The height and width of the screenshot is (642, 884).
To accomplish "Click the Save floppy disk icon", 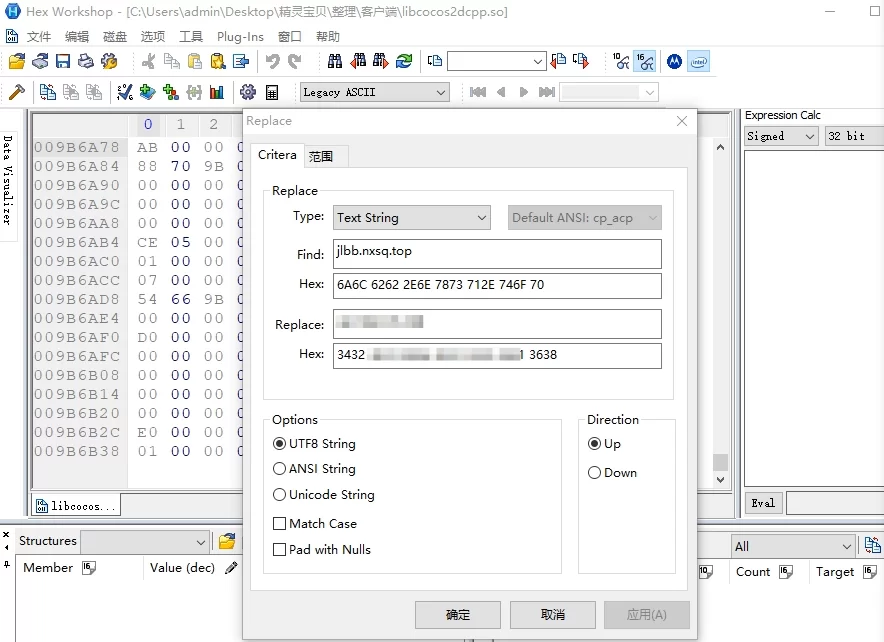I will click(x=63, y=62).
